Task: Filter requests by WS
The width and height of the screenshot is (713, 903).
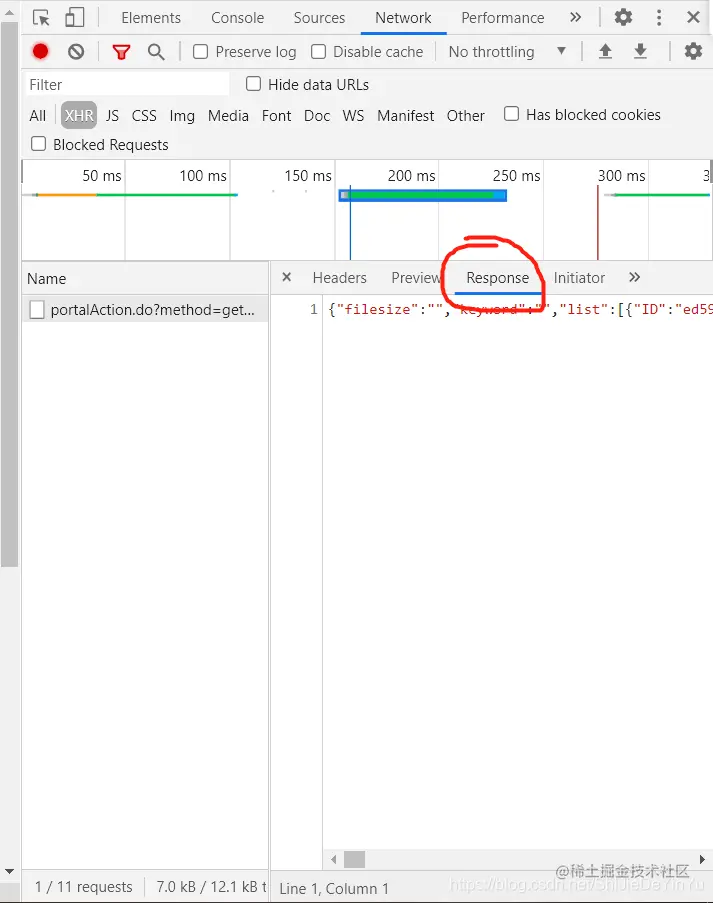Action: click(353, 116)
